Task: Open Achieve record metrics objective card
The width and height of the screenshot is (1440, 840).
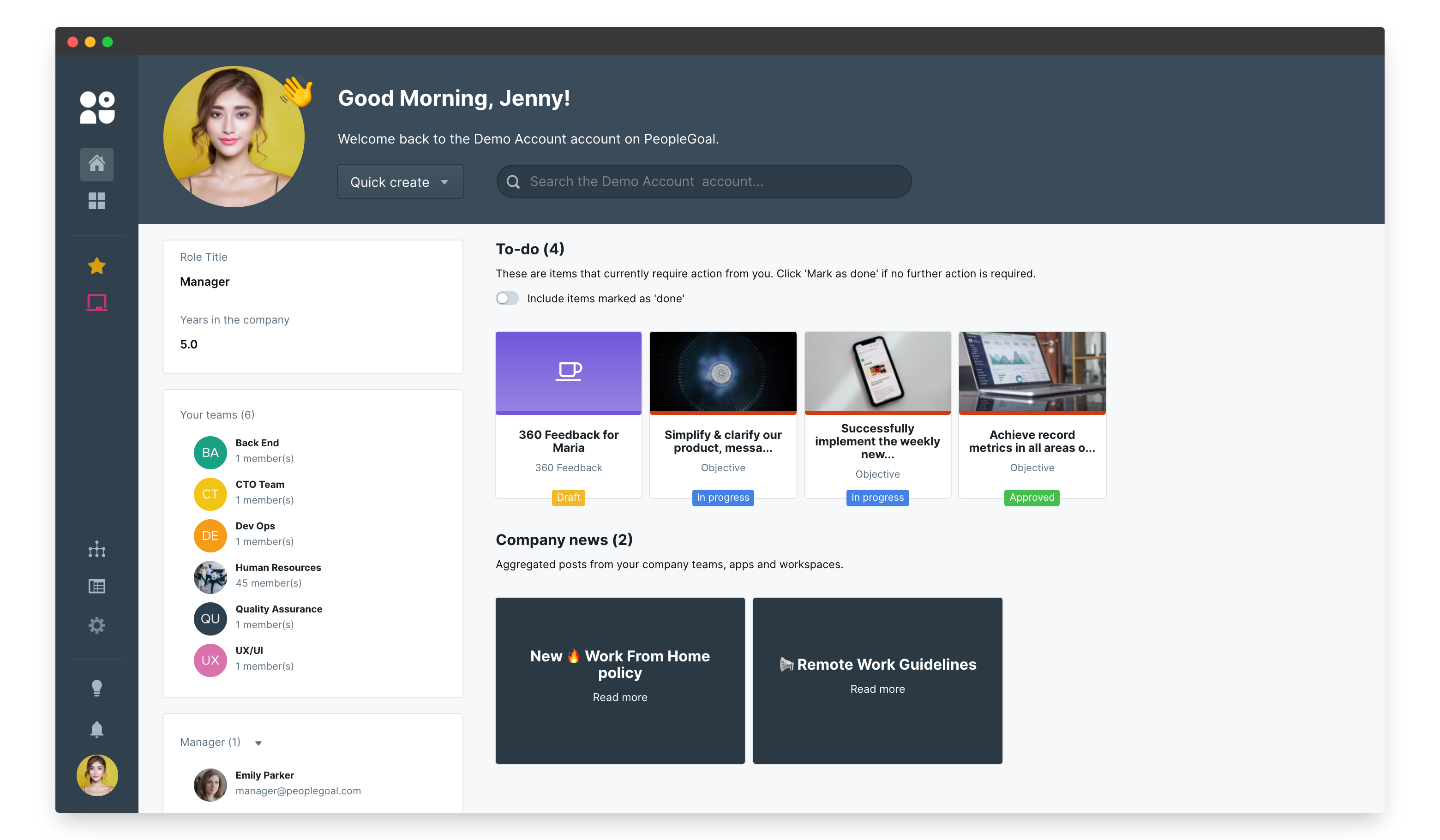Action: pos(1032,415)
